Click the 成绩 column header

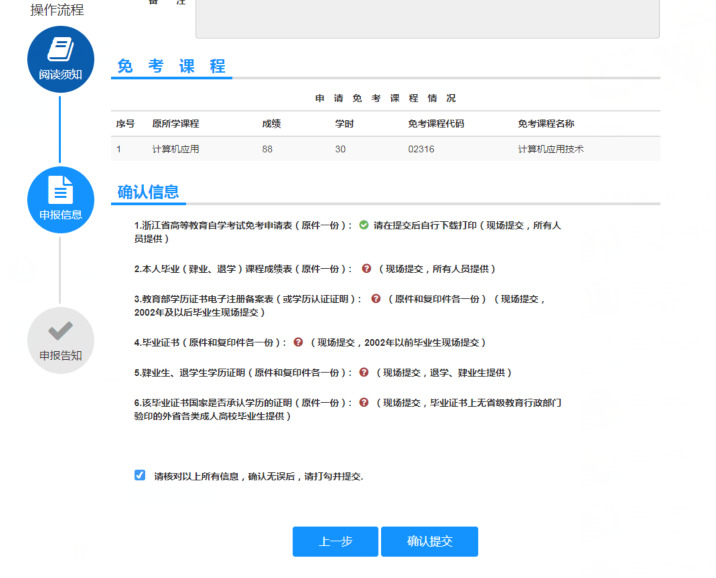click(x=272, y=124)
